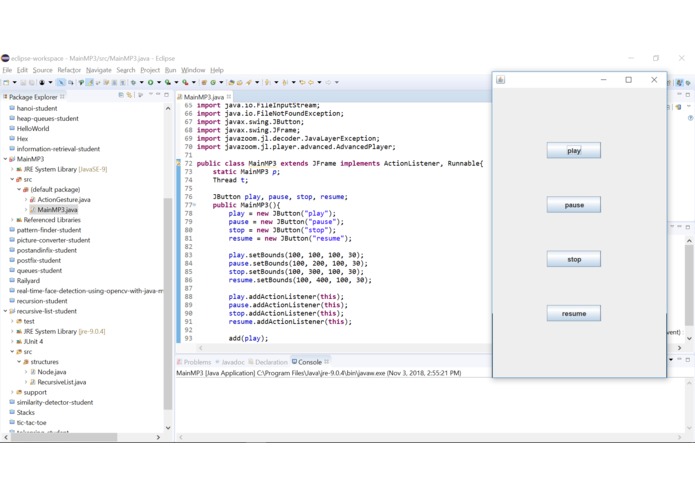Collapse the MainMP3 project node
695x494 pixels.
pyautogui.click(x=5, y=159)
